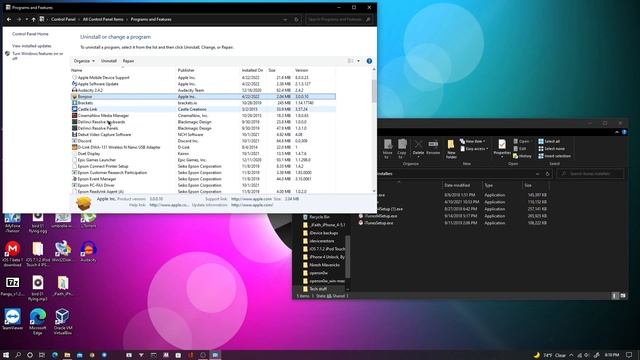This screenshot has width=640, height=360.
Task: Collapse the File Explorer ribbon chevron
Action: pyautogui.click(x=617, y=132)
